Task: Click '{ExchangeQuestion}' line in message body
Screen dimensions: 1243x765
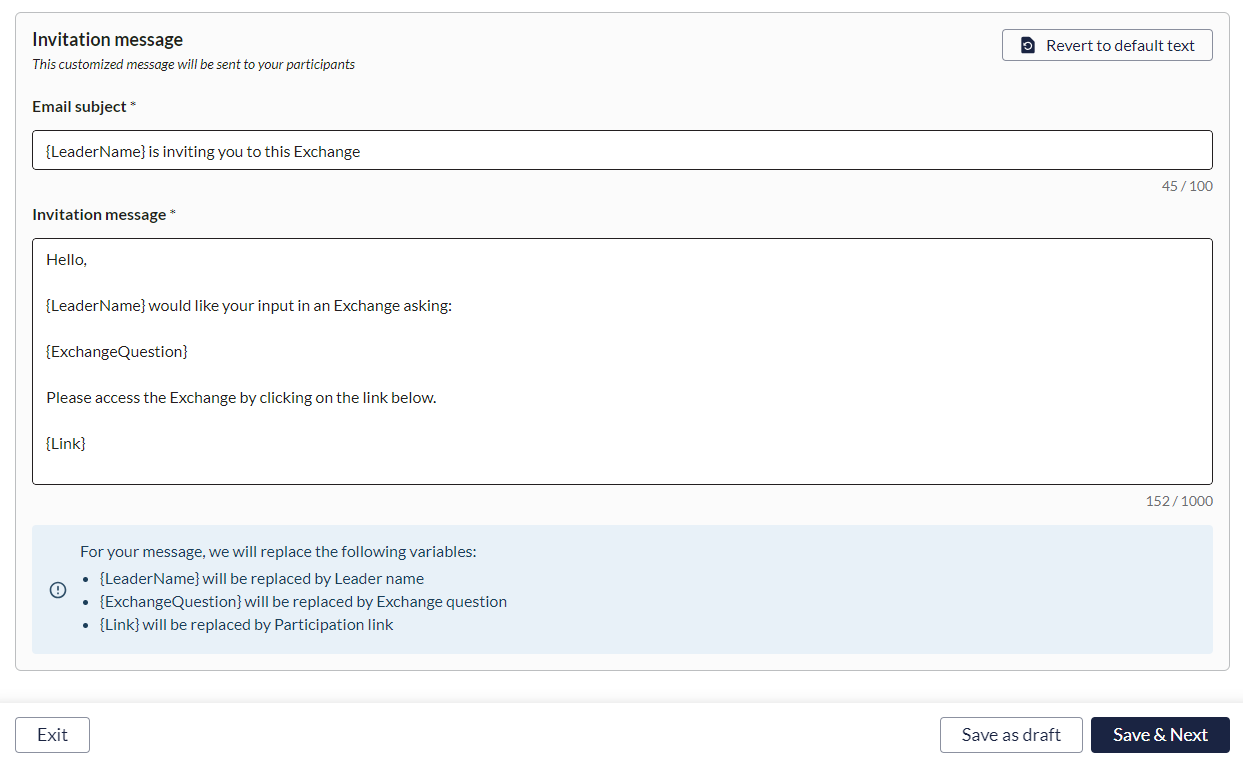Action: pos(117,352)
